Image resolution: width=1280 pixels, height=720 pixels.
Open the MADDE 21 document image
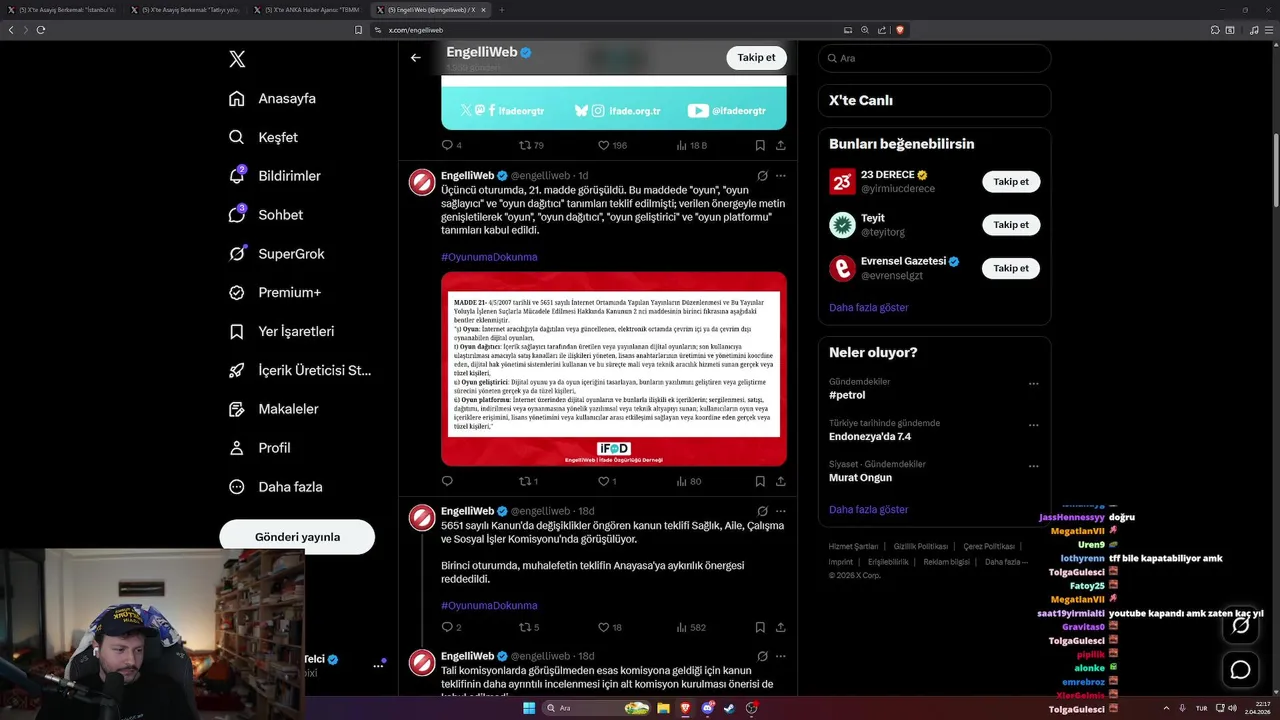614,368
